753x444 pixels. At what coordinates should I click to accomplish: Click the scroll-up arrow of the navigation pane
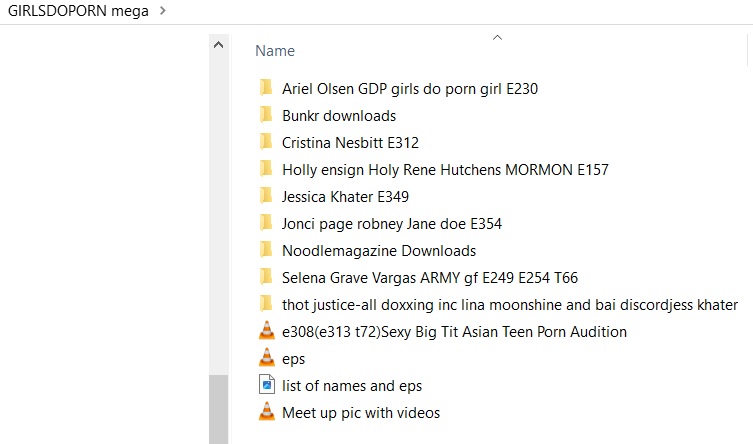coord(219,45)
